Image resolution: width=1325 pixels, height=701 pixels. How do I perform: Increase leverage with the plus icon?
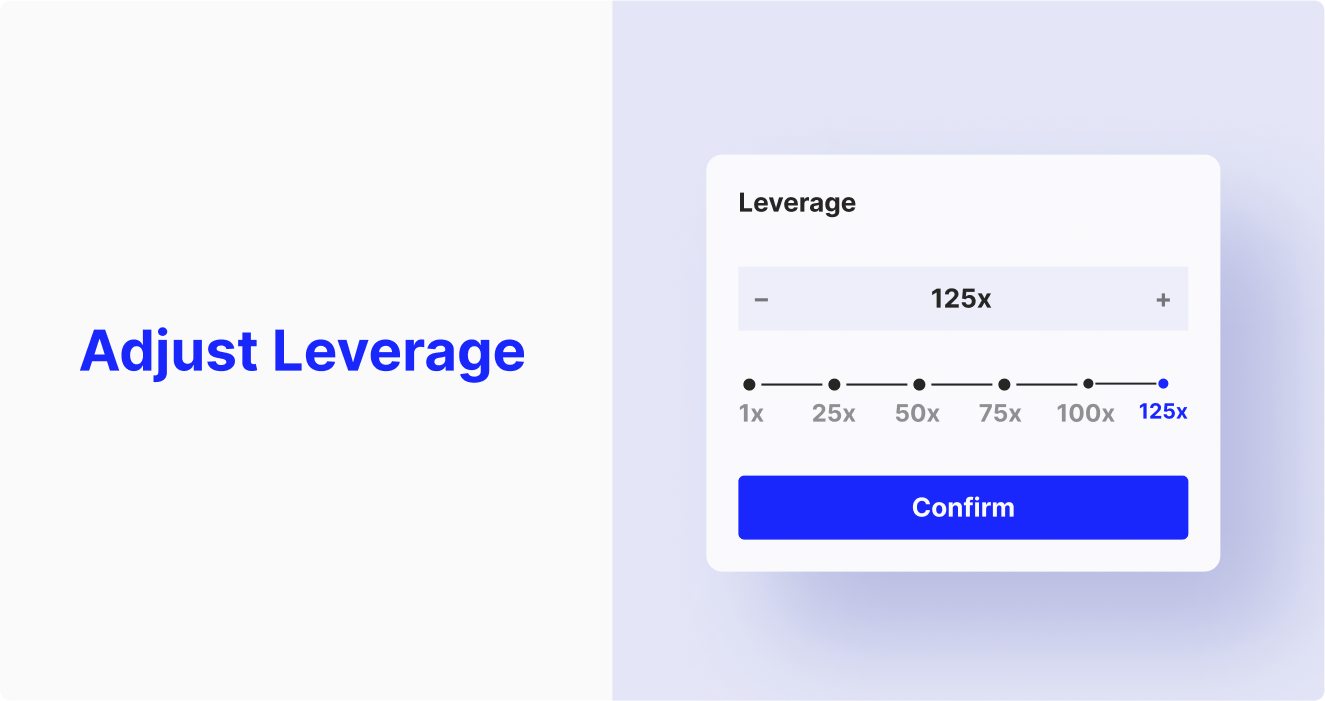click(x=1163, y=299)
